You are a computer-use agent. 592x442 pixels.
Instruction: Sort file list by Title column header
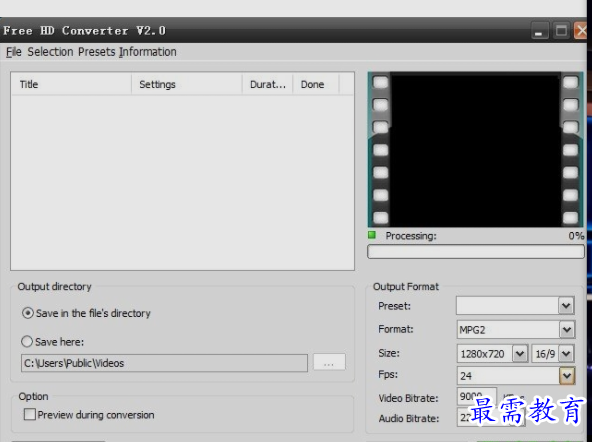pos(72,84)
